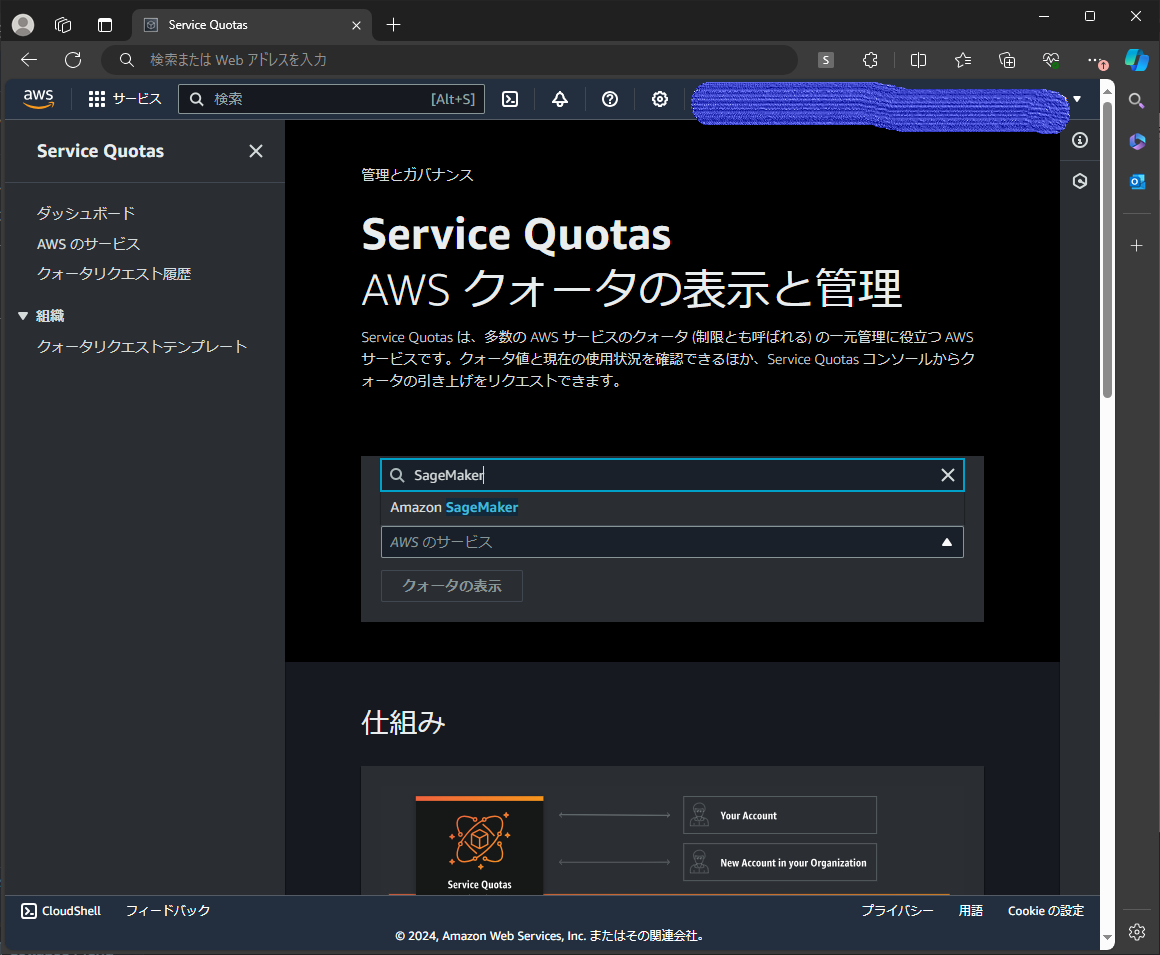Open the Copilot sidebar icon
The image size is (1160, 955).
coord(1137,60)
